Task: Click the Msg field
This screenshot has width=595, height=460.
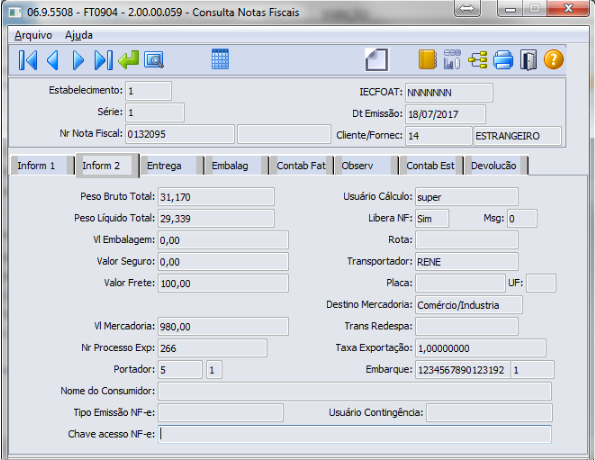Action: [x=523, y=219]
